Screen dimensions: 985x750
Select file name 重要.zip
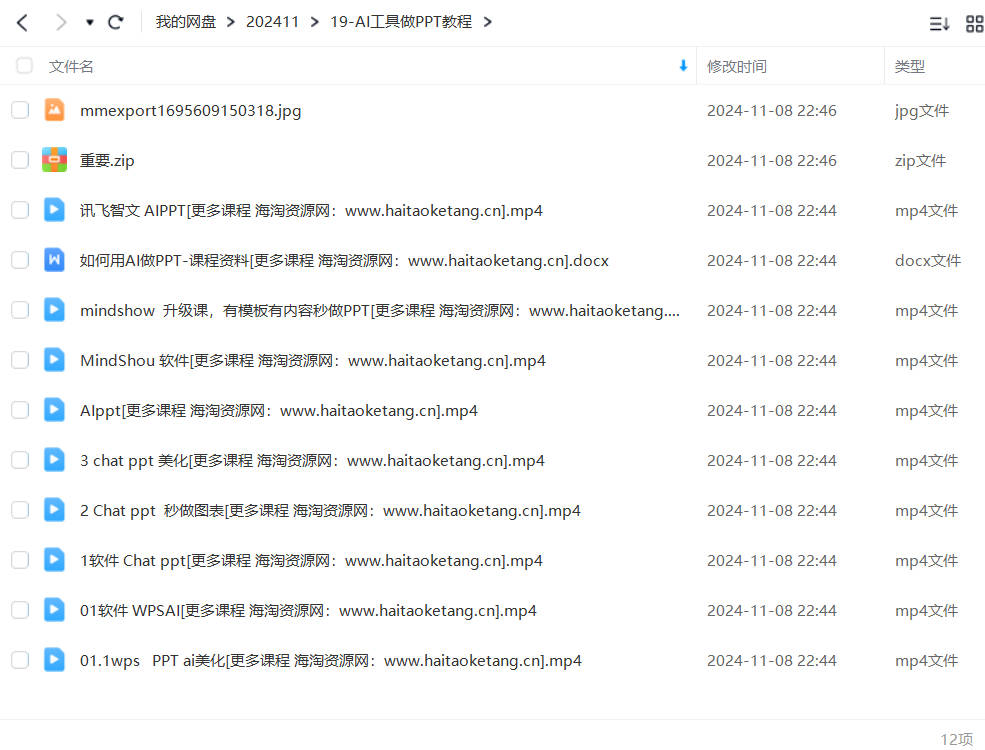tap(107, 161)
